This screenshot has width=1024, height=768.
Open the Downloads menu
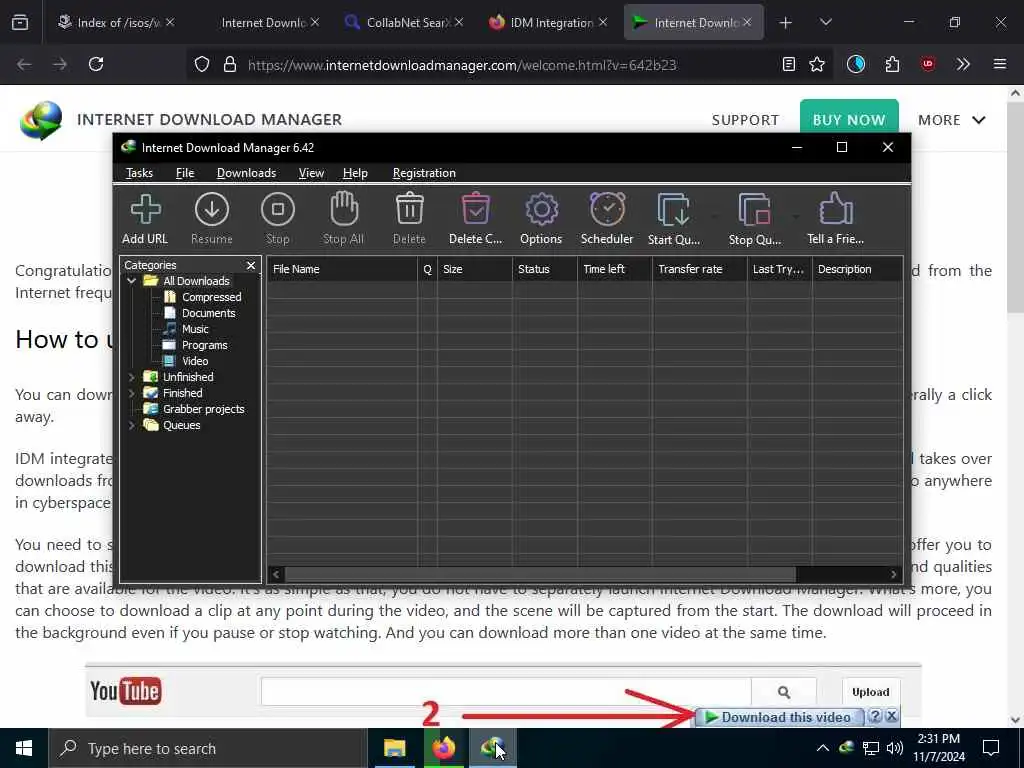coord(246,173)
